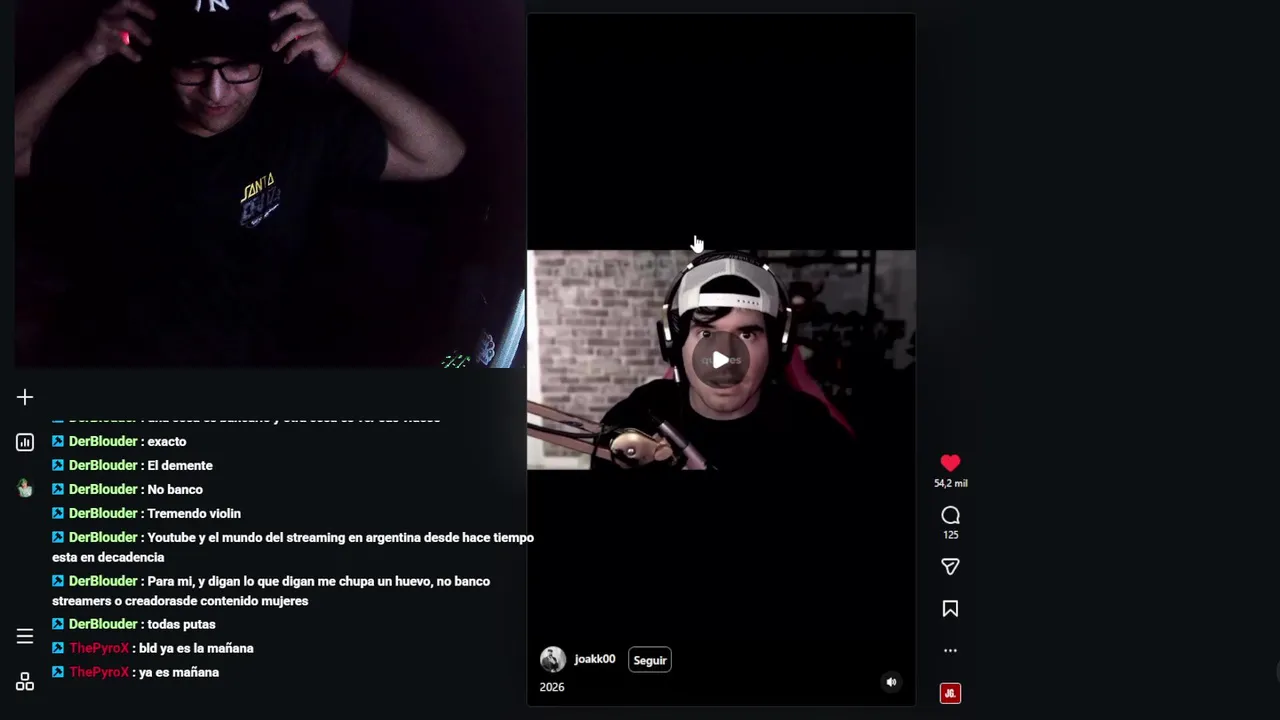Open the comments bubble showing 125
The image size is (1280, 720).
950,516
